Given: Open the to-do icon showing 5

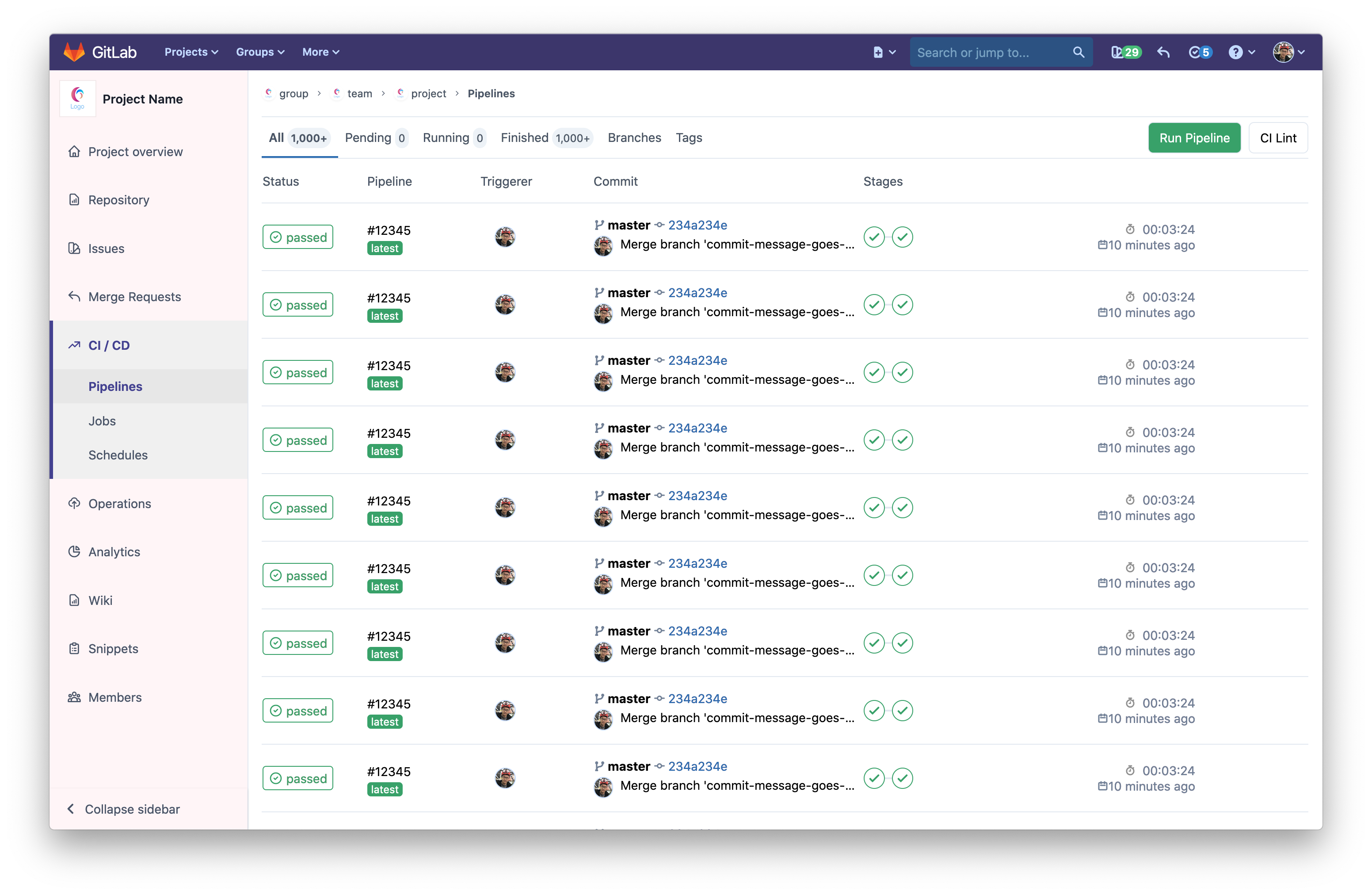Looking at the screenshot, I should coord(1200,53).
